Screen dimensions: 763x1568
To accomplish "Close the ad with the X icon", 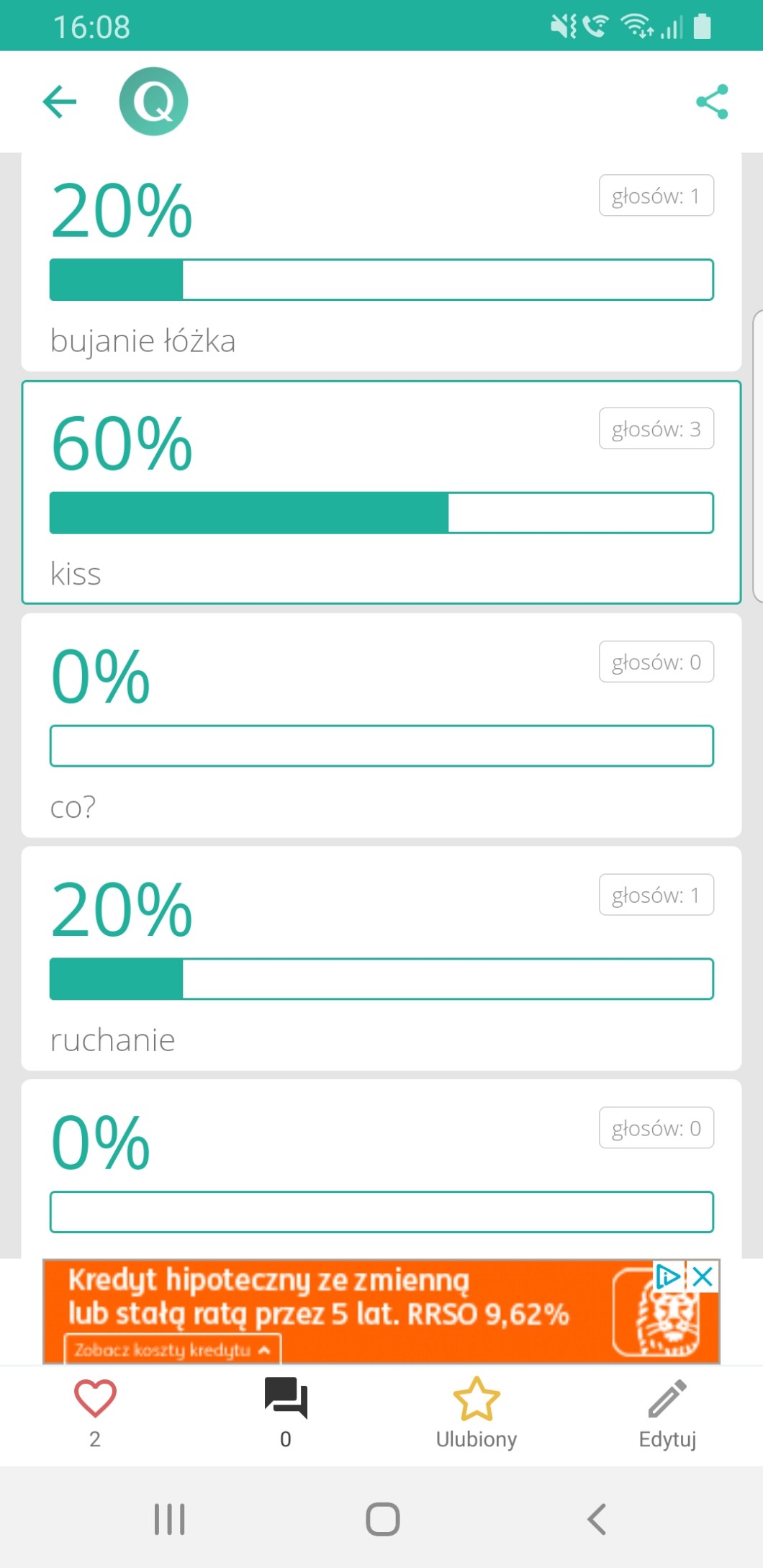I will point(703,1277).
